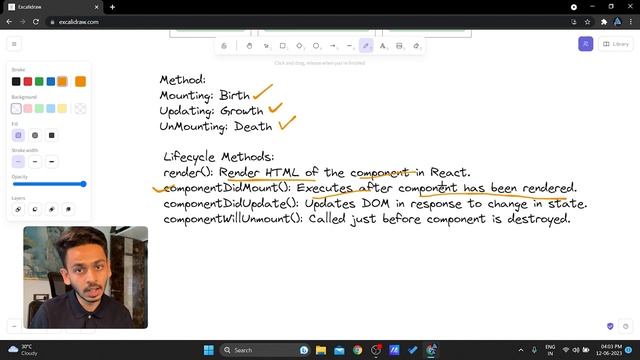Select the Text tool

383,46
